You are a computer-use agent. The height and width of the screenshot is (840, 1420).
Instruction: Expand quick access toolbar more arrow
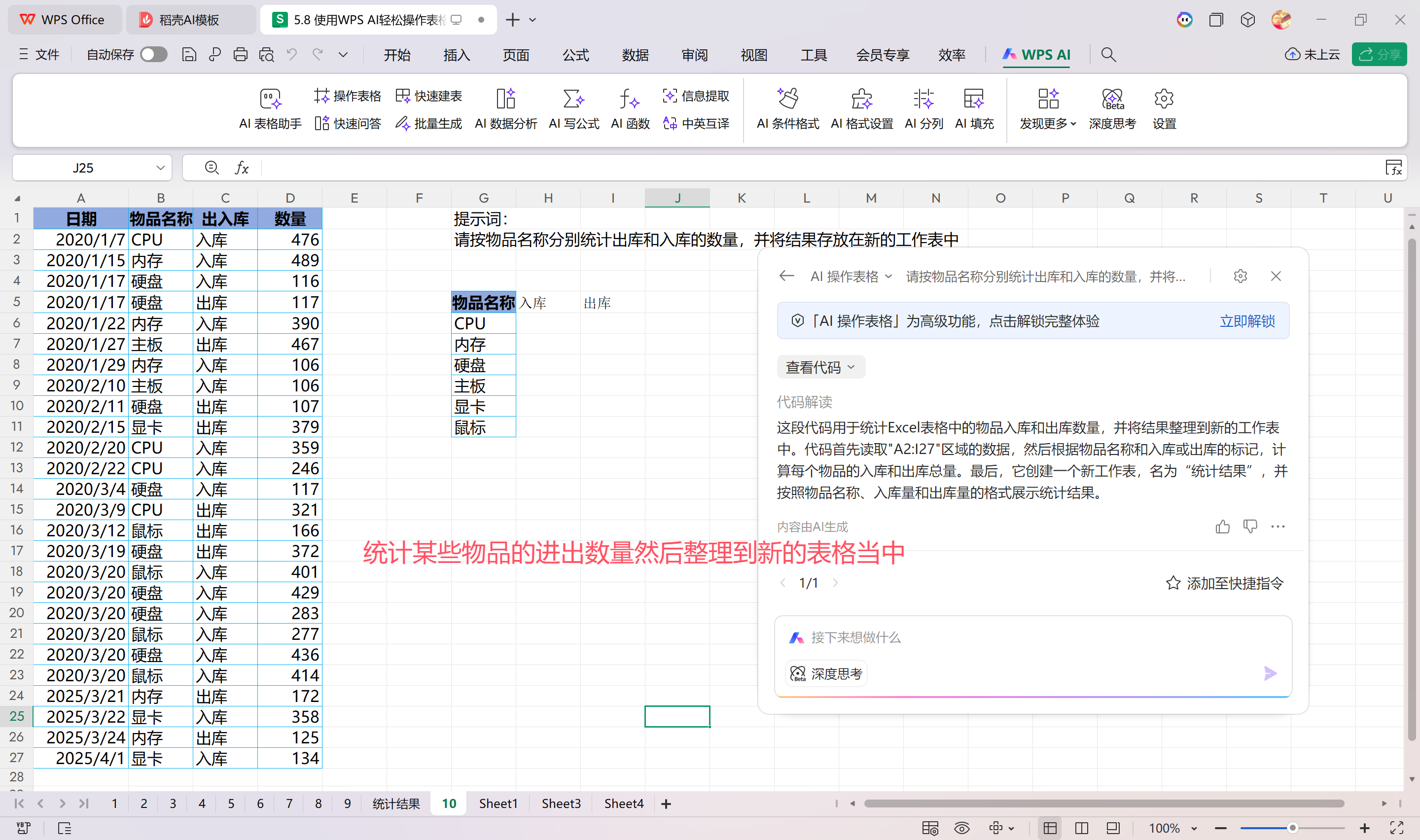tap(343, 54)
